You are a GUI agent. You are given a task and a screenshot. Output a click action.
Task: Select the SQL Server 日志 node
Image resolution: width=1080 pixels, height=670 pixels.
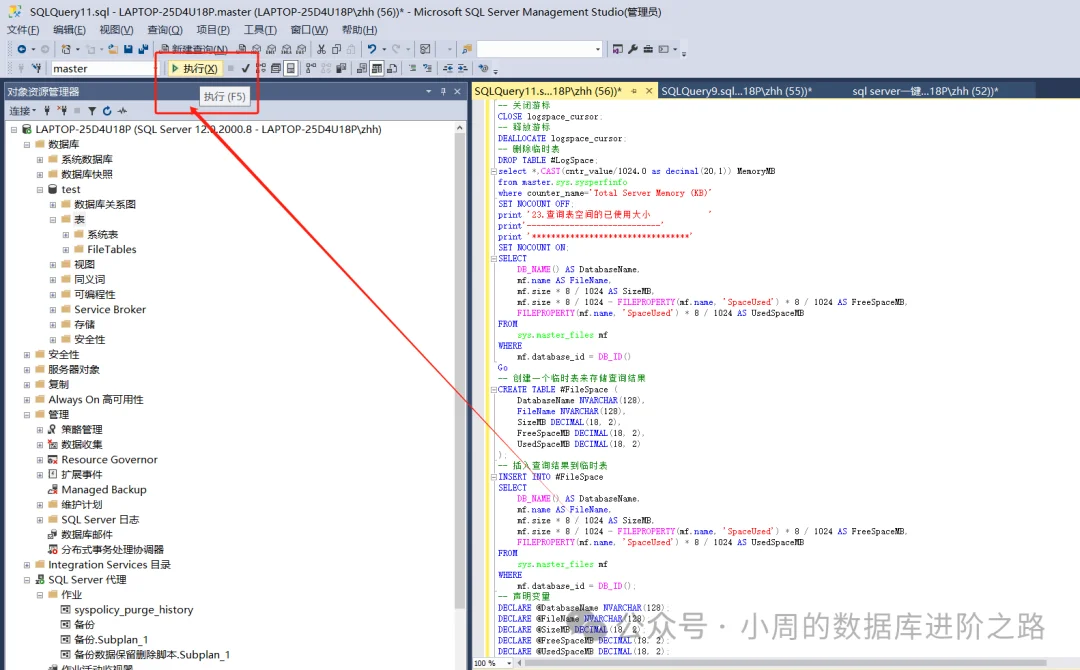pos(100,520)
